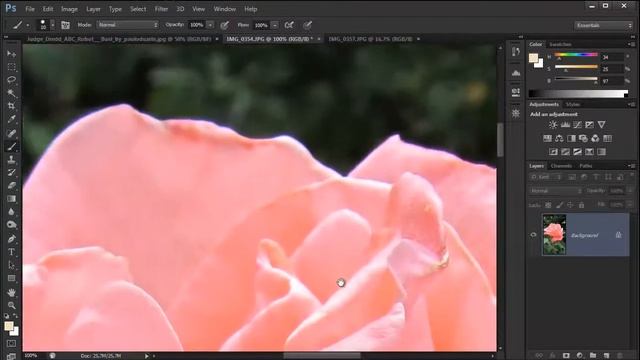Image resolution: width=640 pixels, height=360 pixels.
Task: Open the collapsed History panel icon
Action: coord(516,51)
